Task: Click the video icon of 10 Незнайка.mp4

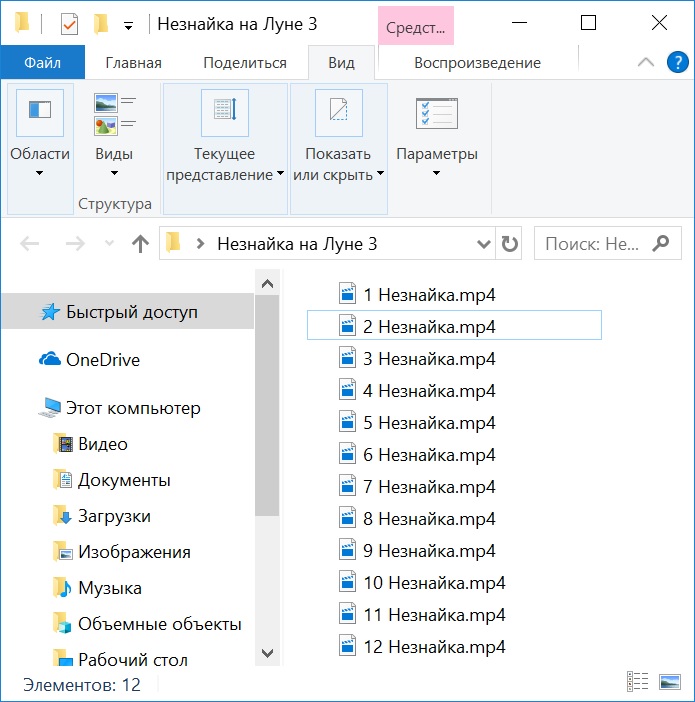Action: point(348,582)
